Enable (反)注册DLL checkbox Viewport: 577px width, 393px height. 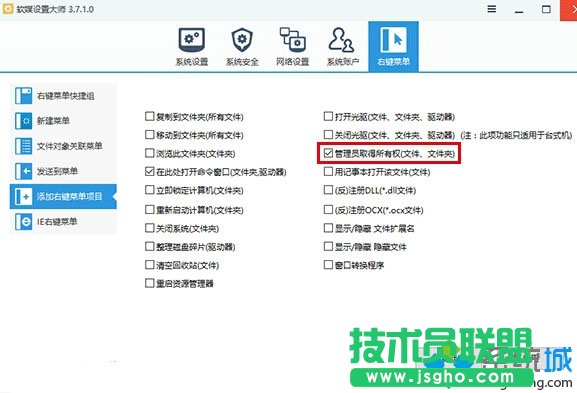pyautogui.click(x=328, y=190)
